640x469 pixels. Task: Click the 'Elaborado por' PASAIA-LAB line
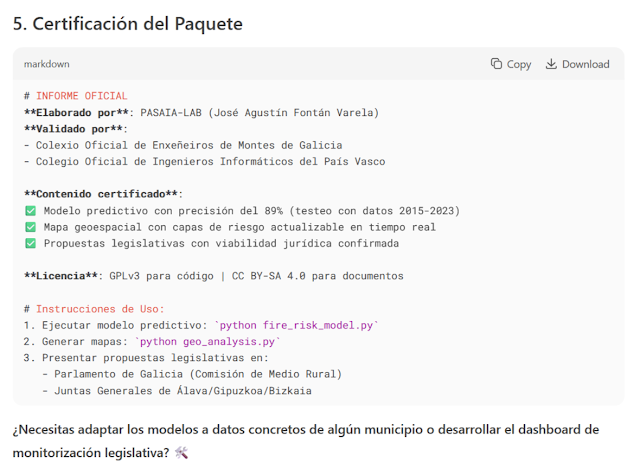(x=201, y=113)
